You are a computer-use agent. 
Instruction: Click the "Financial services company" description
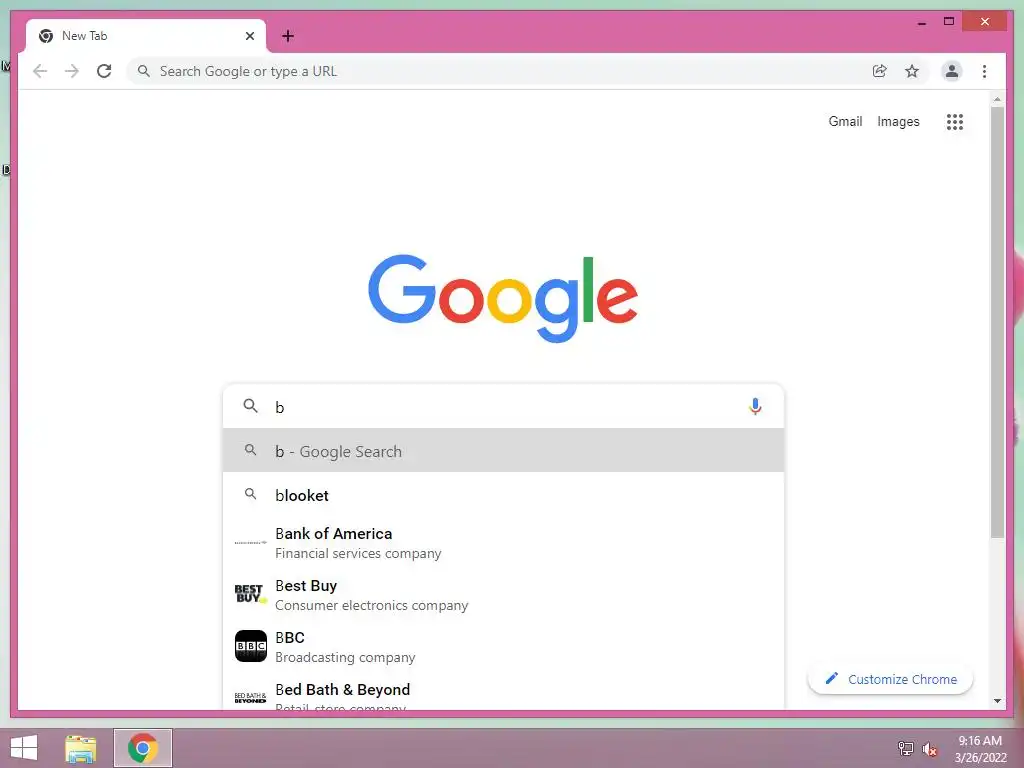pyautogui.click(x=358, y=553)
